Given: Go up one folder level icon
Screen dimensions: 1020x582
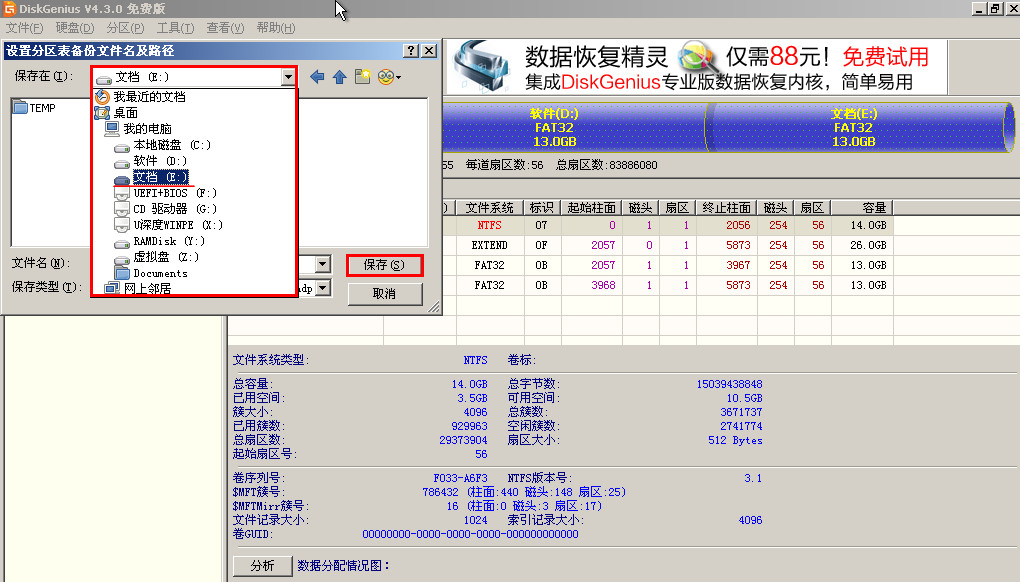Looking at the screenshot, I should [x=340, y=77].
